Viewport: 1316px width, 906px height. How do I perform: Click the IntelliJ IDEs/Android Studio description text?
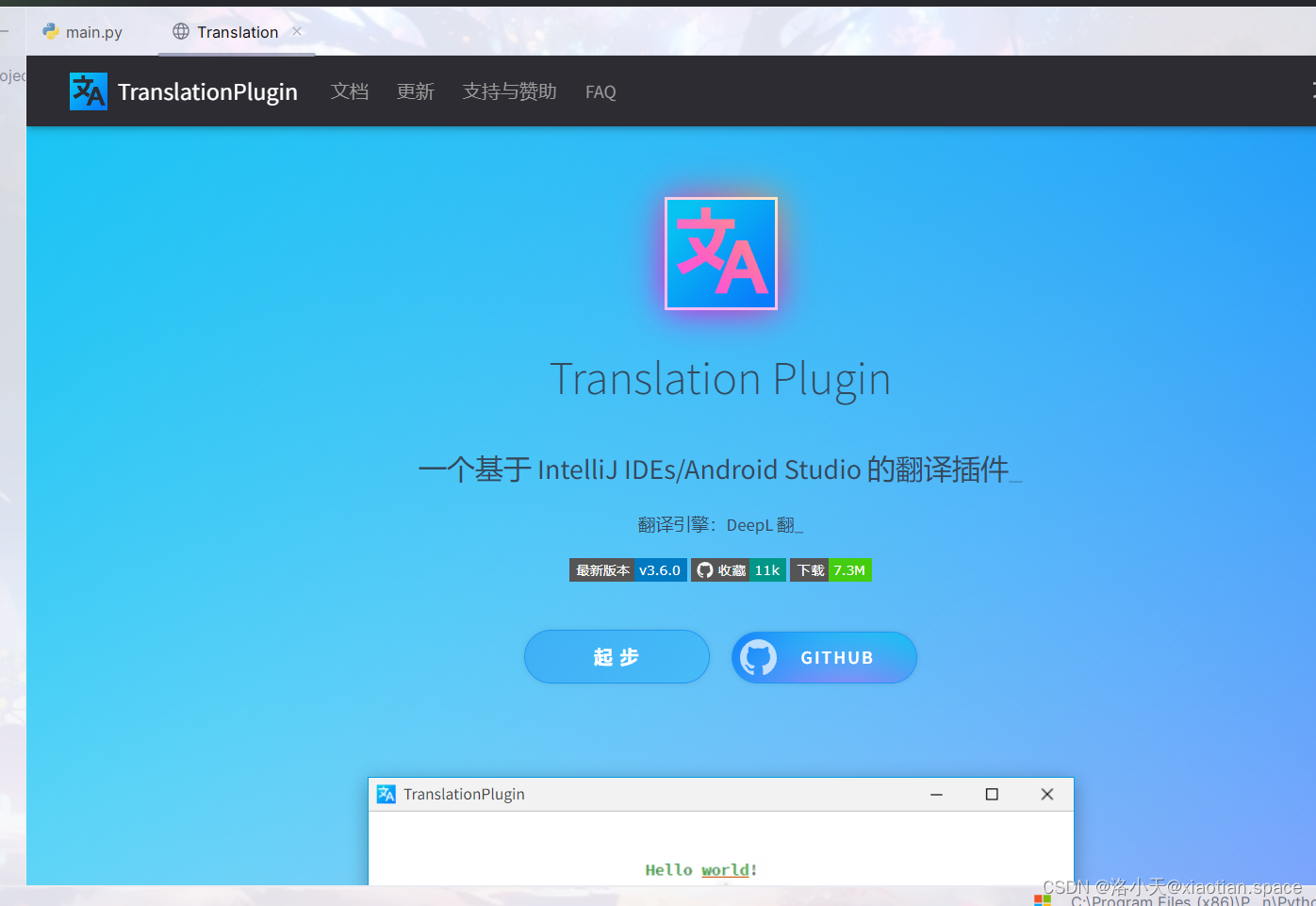(x=720, y=469)
